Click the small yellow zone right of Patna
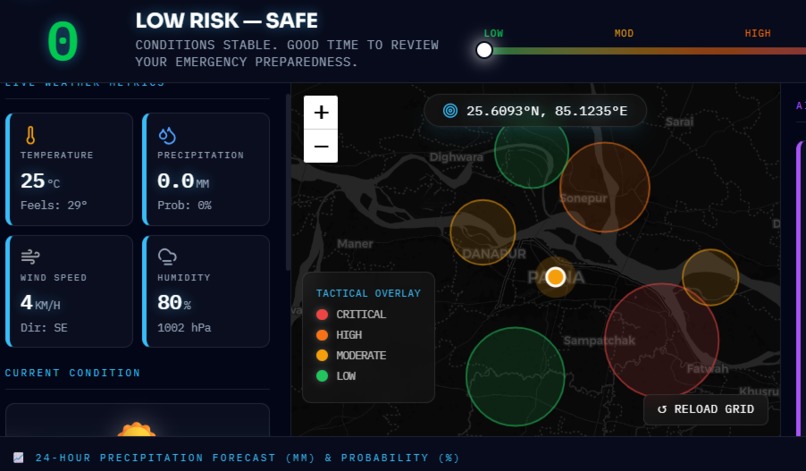The width and height of the screenshot is (806, 471). 710,278
